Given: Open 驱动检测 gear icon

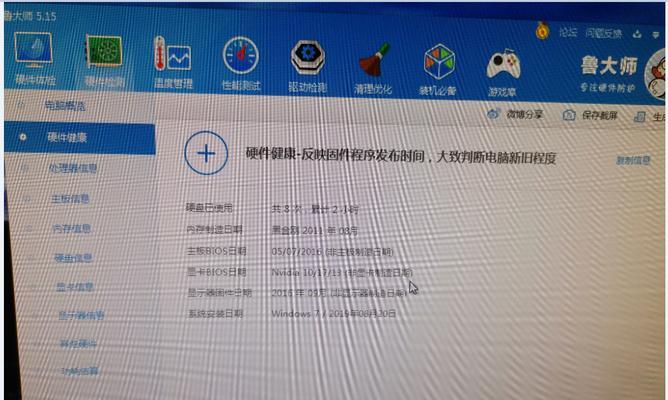Looking at the screenshot, I should click(x=308, y=57).
